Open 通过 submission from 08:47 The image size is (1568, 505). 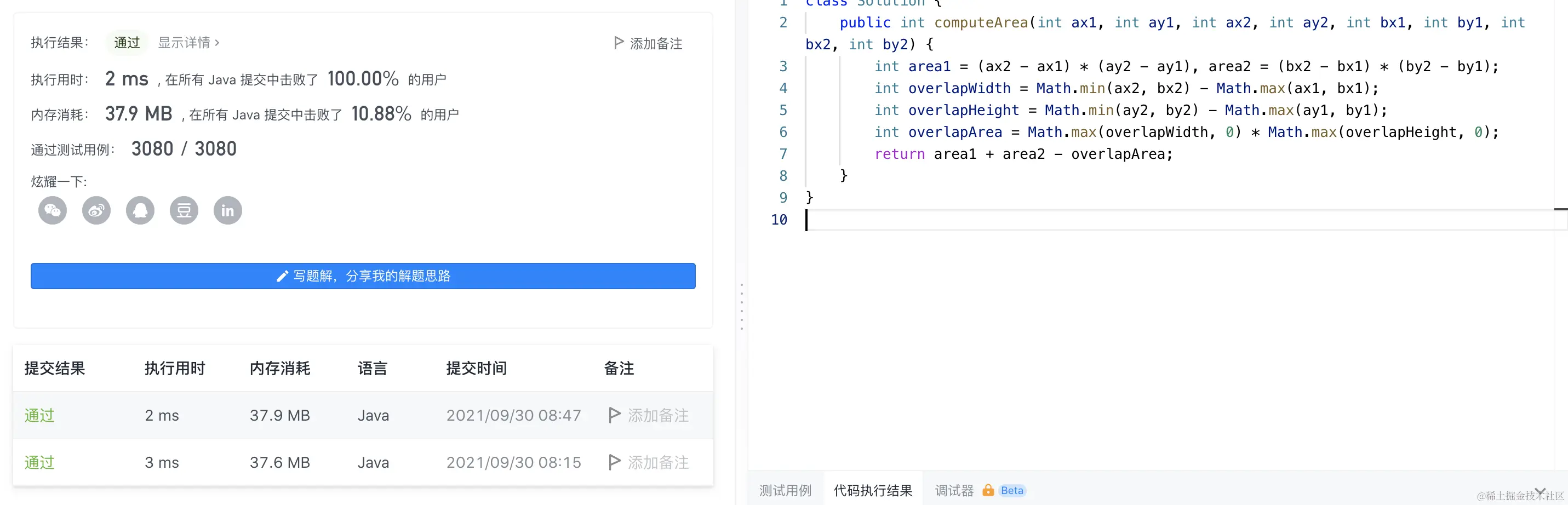point(39,416)
